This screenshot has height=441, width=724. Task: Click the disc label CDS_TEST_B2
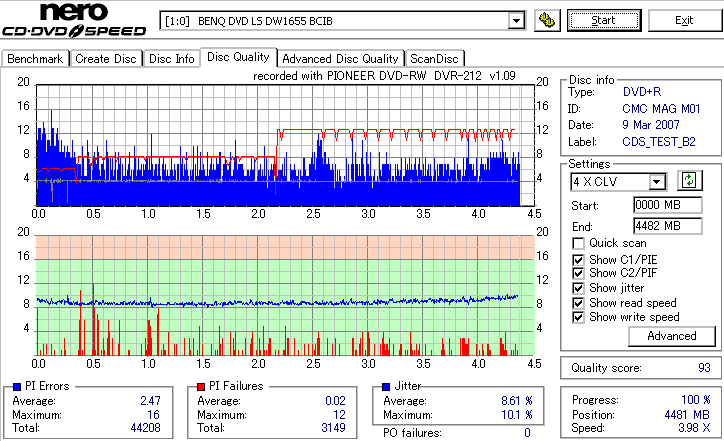(659, 142)
